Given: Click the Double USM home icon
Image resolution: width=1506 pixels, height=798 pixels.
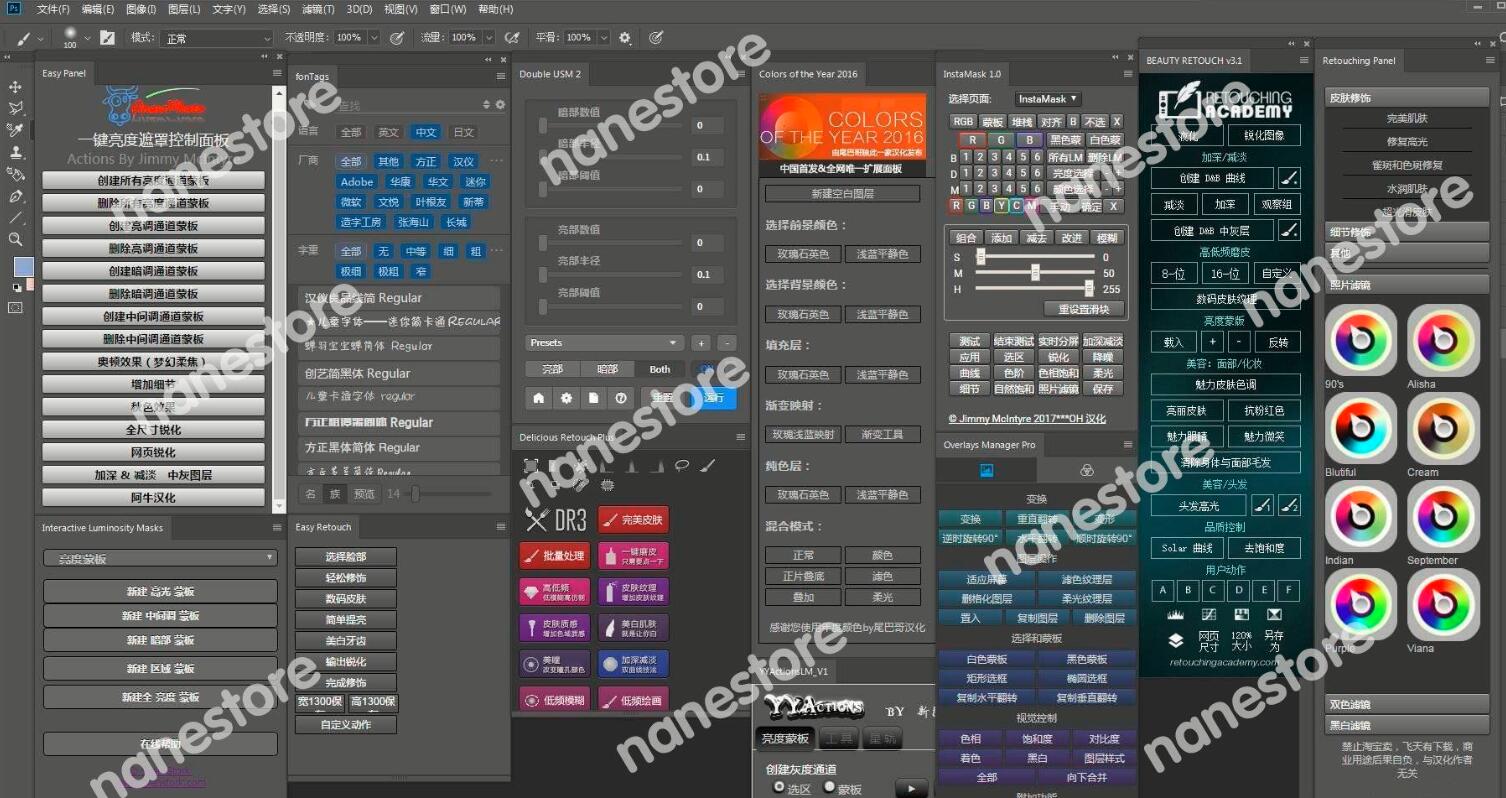Looking at the screenshot, I should (539, 398).
